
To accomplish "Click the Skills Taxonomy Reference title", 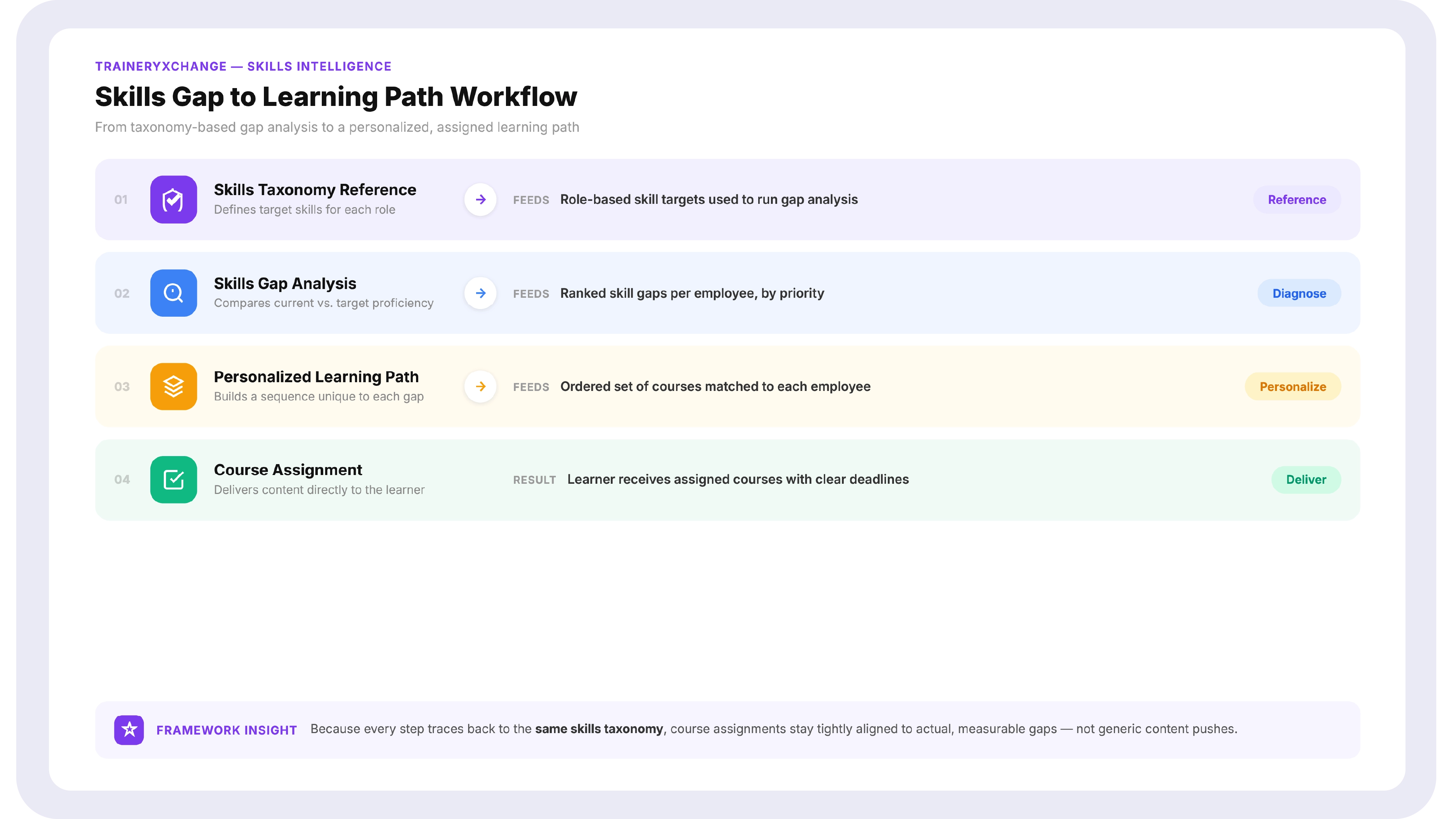I will [x=315, y=190].
